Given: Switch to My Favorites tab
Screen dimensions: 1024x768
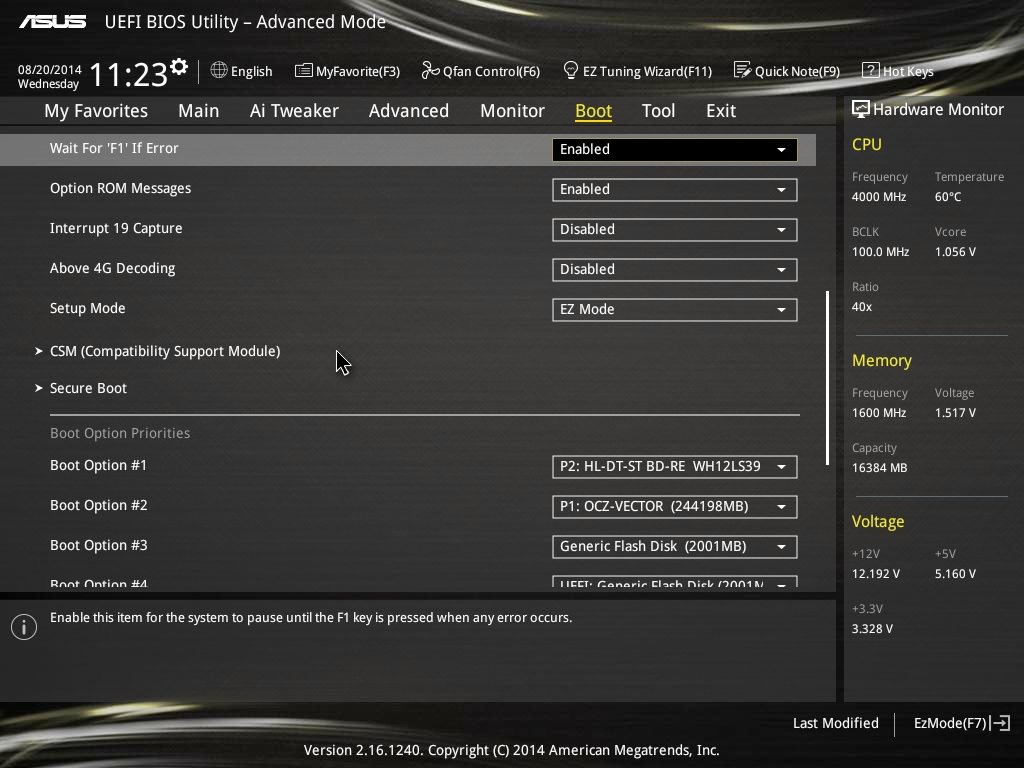Looking at the screenshot, I should (x=96, y=110).
